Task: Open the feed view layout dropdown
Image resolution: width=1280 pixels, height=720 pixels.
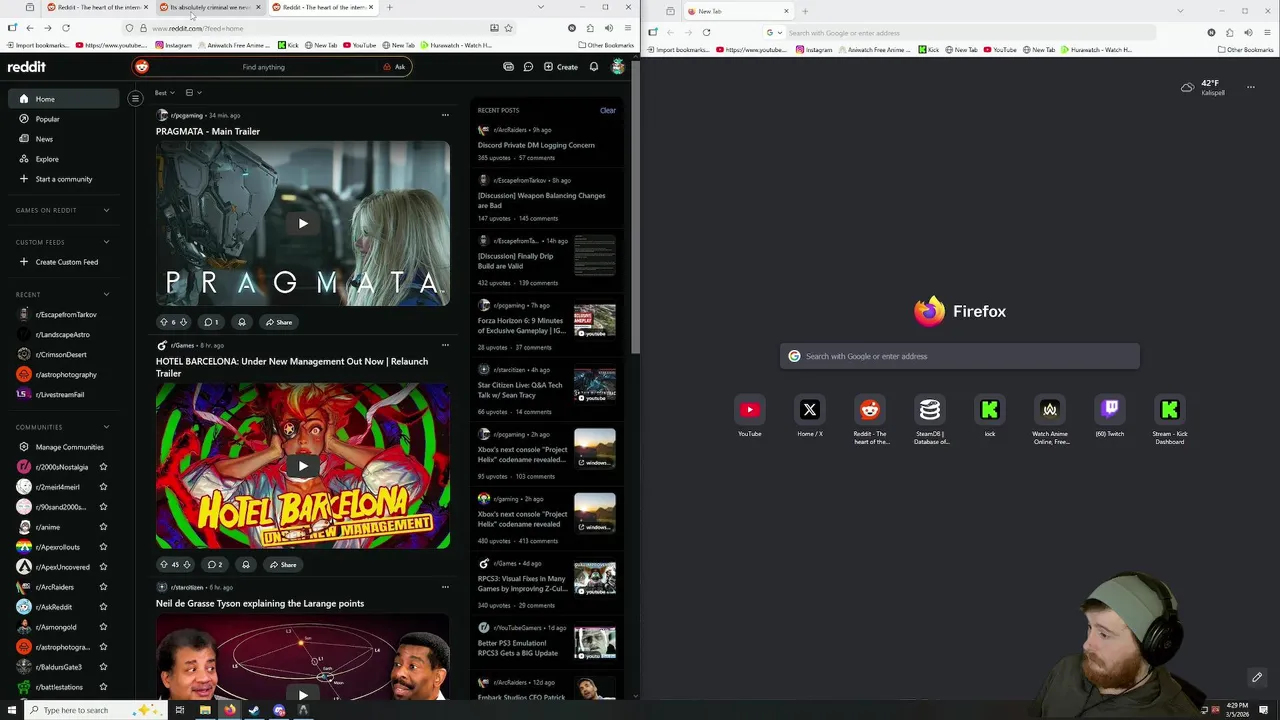Action: tap(193, 93)
